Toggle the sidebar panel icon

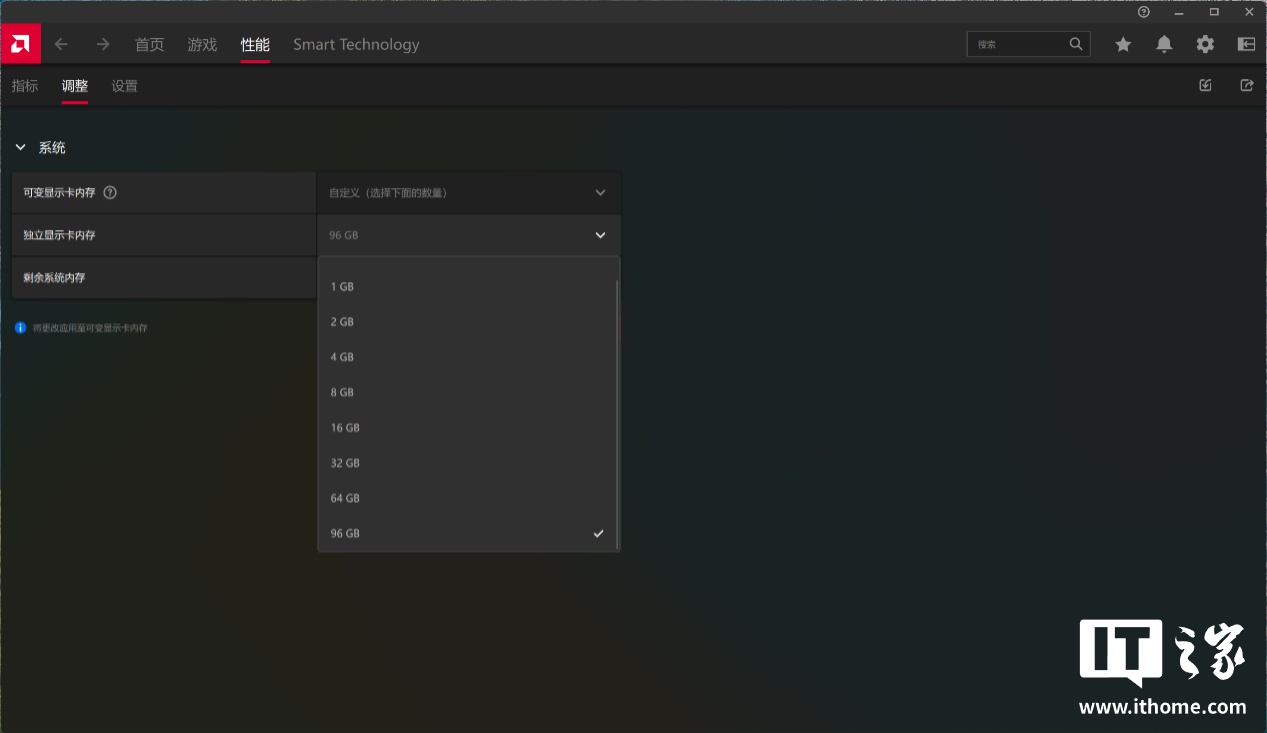coord(1246,44)
